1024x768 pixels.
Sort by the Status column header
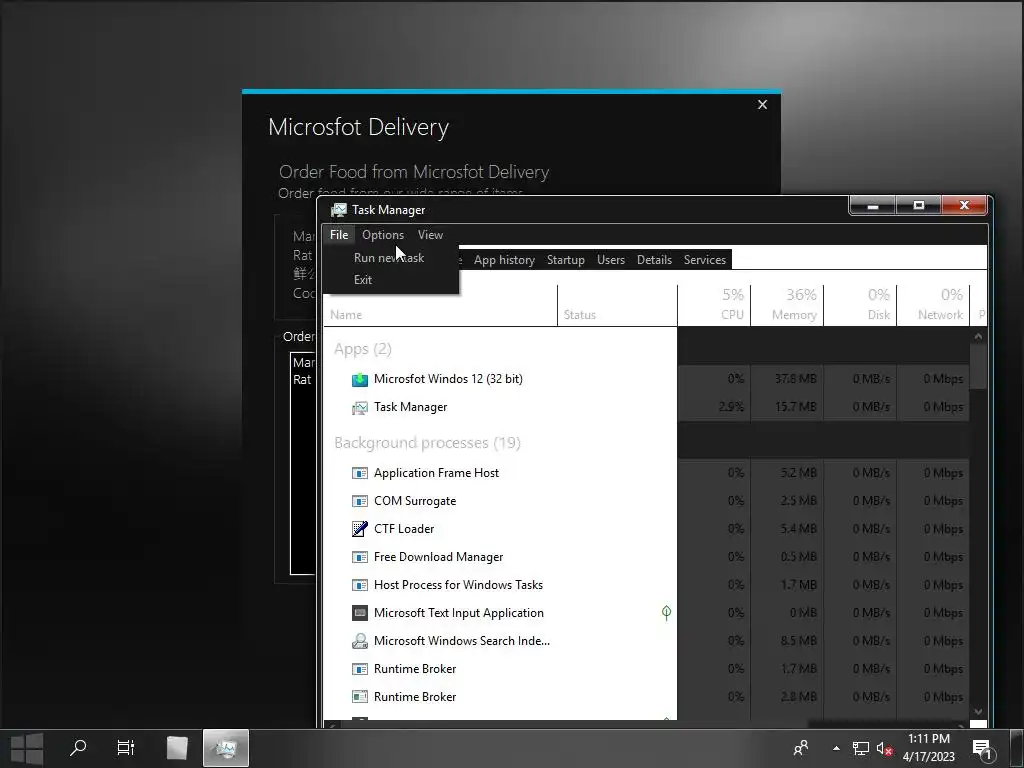pos(618,306)
